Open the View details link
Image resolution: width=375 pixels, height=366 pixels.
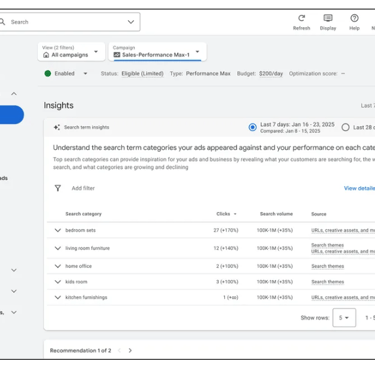(x=359, y=188)
